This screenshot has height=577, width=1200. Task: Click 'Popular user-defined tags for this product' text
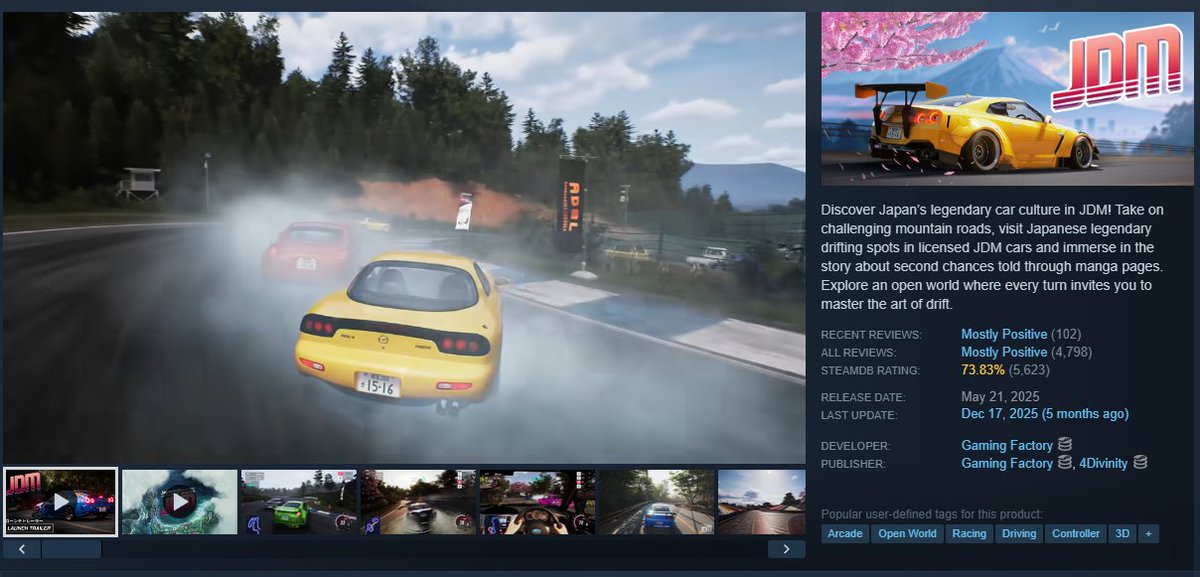pyautogui.click(x=932, y=514)
